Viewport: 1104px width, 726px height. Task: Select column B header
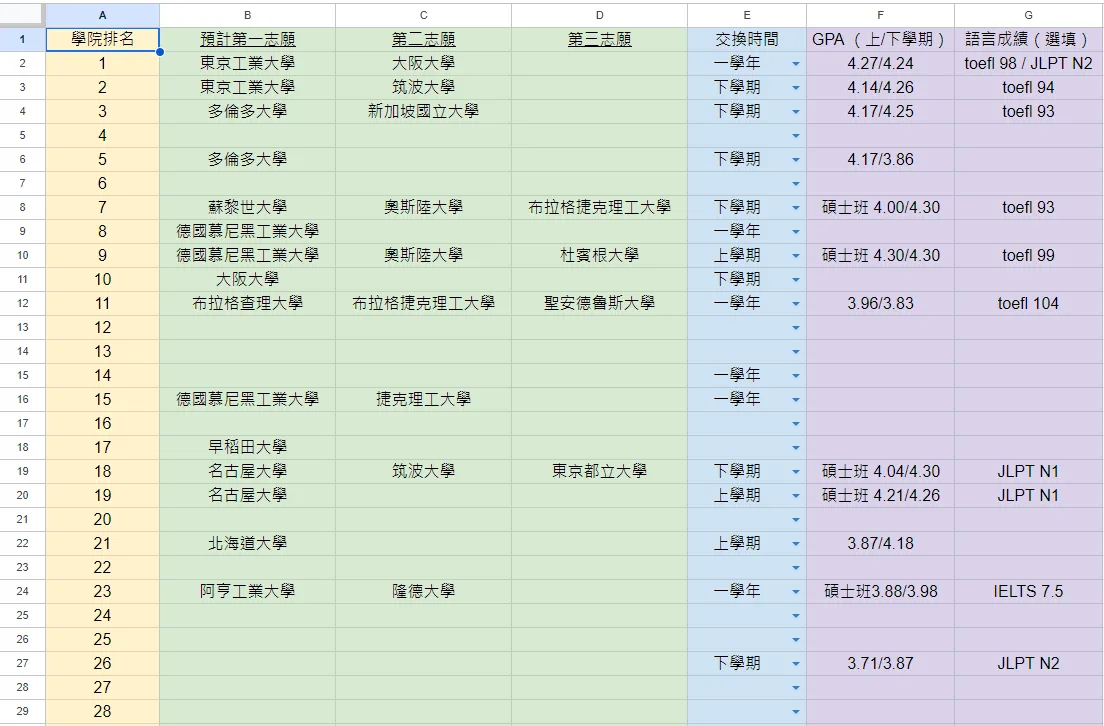coord(247,15)
